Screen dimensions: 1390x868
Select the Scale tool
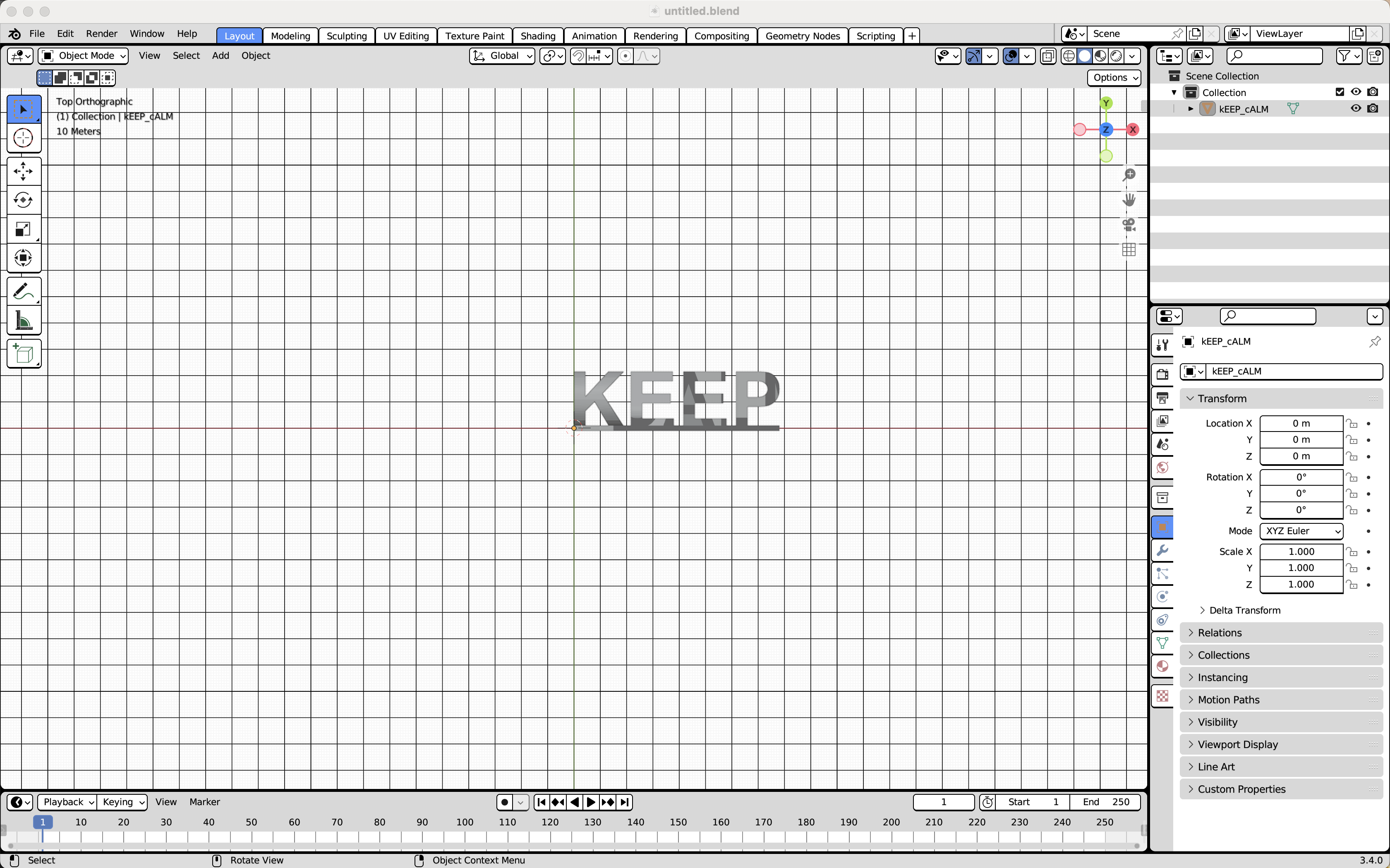click(24, 229)
